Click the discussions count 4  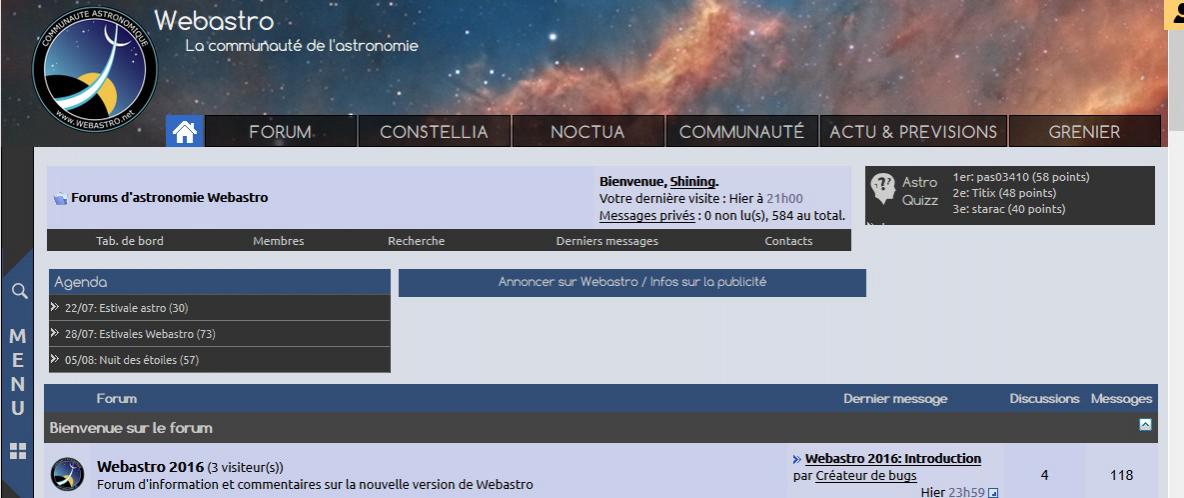1044,475
